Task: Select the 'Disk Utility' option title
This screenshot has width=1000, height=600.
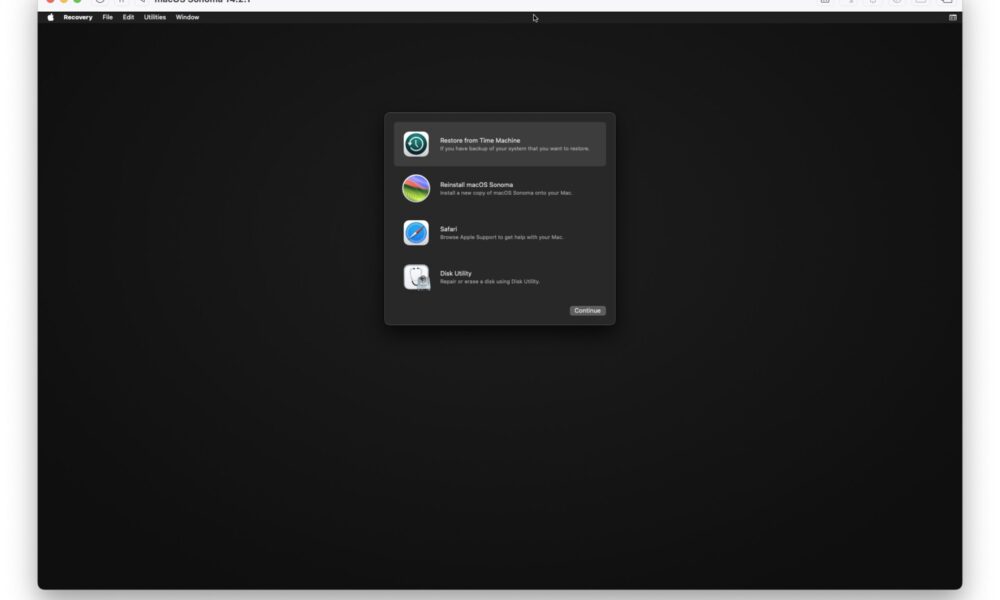Action: (456, 273)
